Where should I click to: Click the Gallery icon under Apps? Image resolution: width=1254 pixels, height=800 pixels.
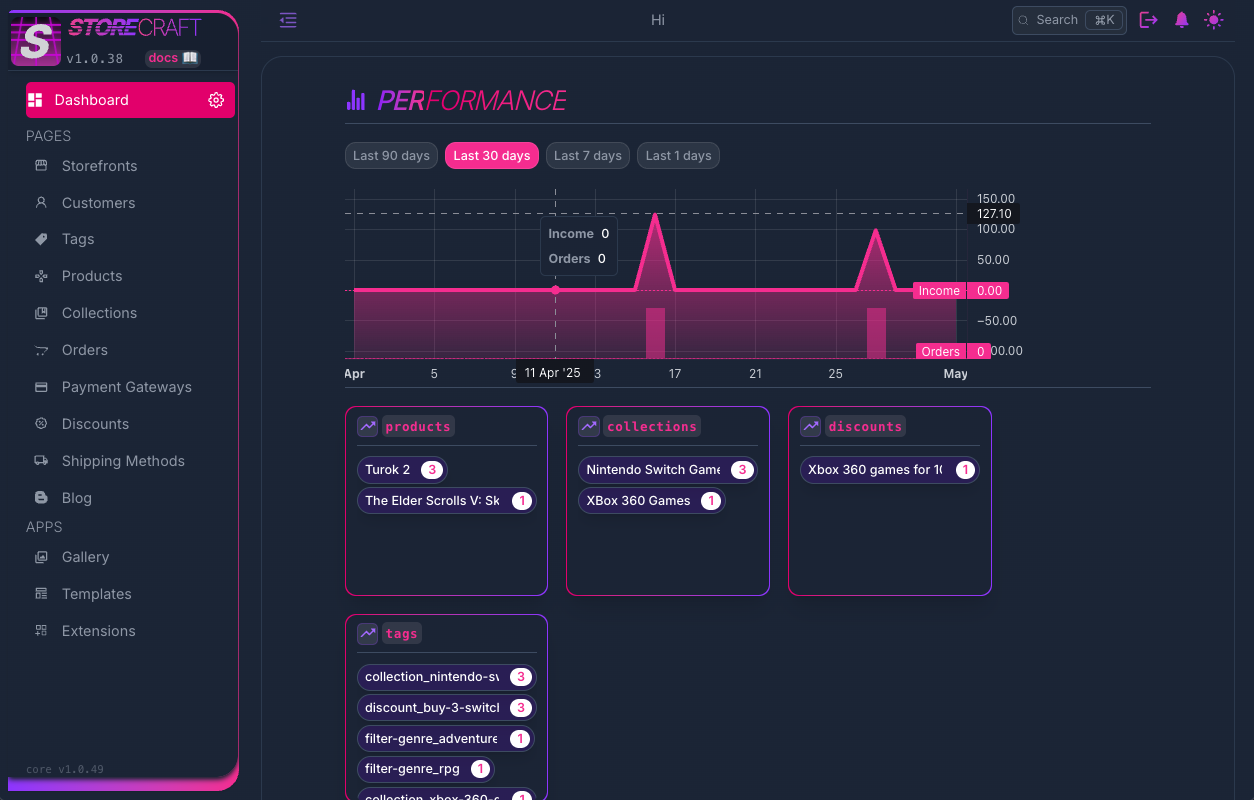41,557
